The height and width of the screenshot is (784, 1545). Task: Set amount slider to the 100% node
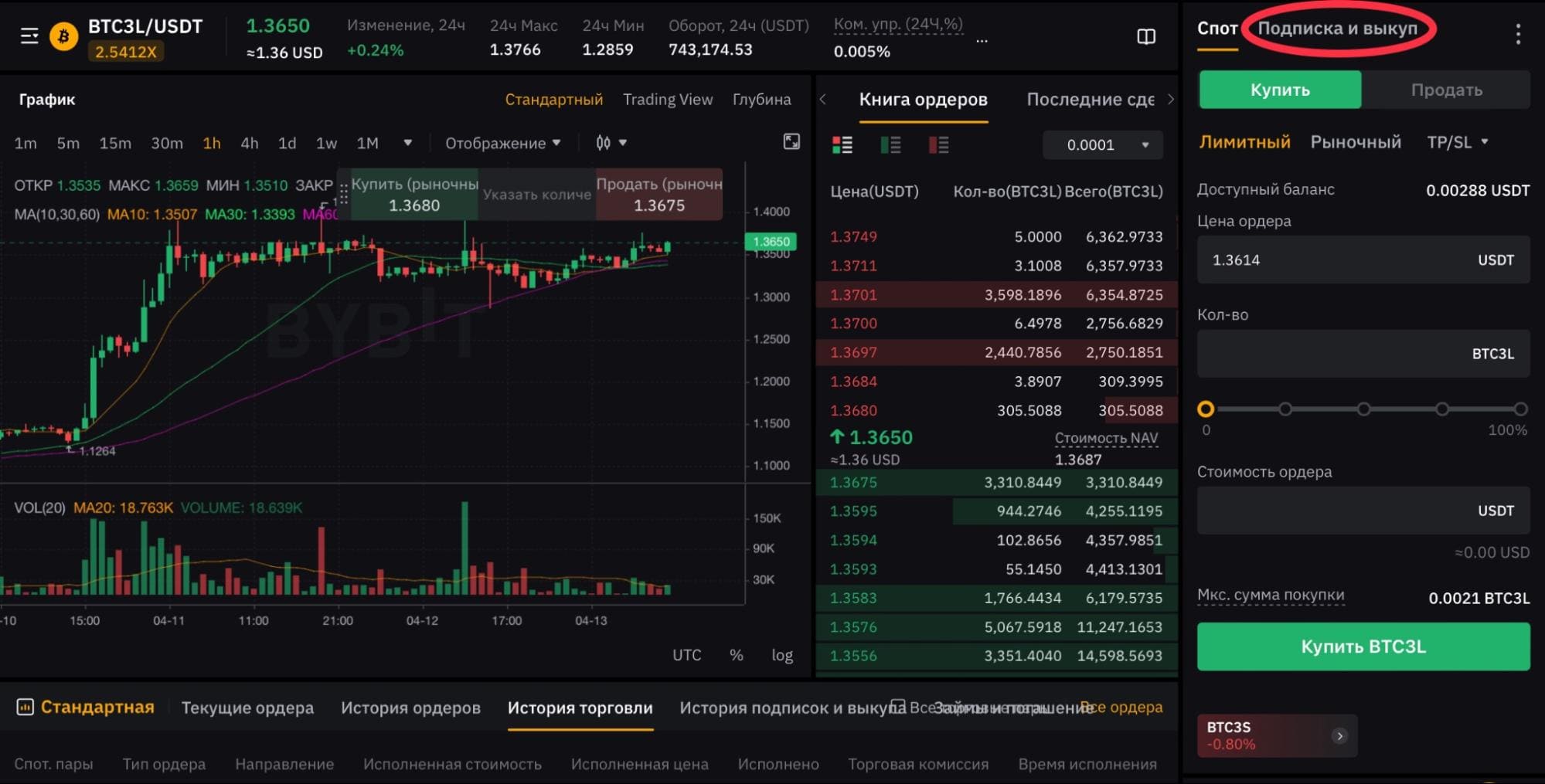(x=1520, y=409)
